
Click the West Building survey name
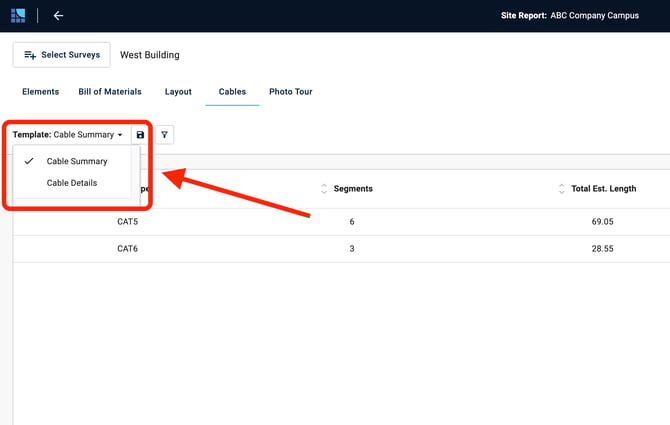coord(150,55)
